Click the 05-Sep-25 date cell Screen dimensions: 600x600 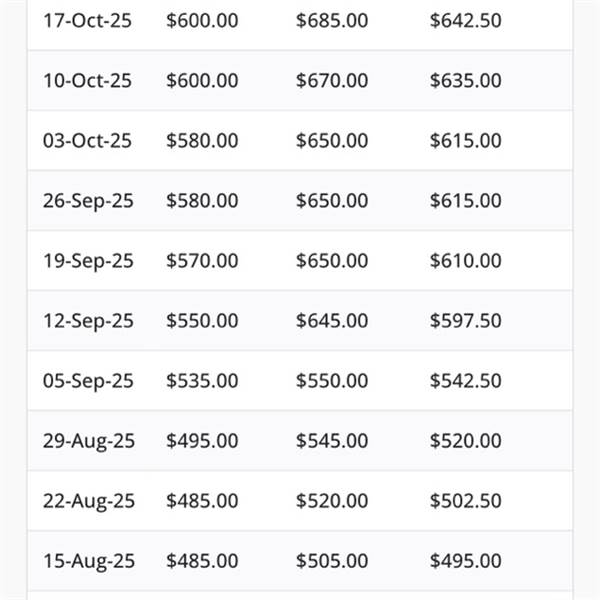(x=87, y=380)
